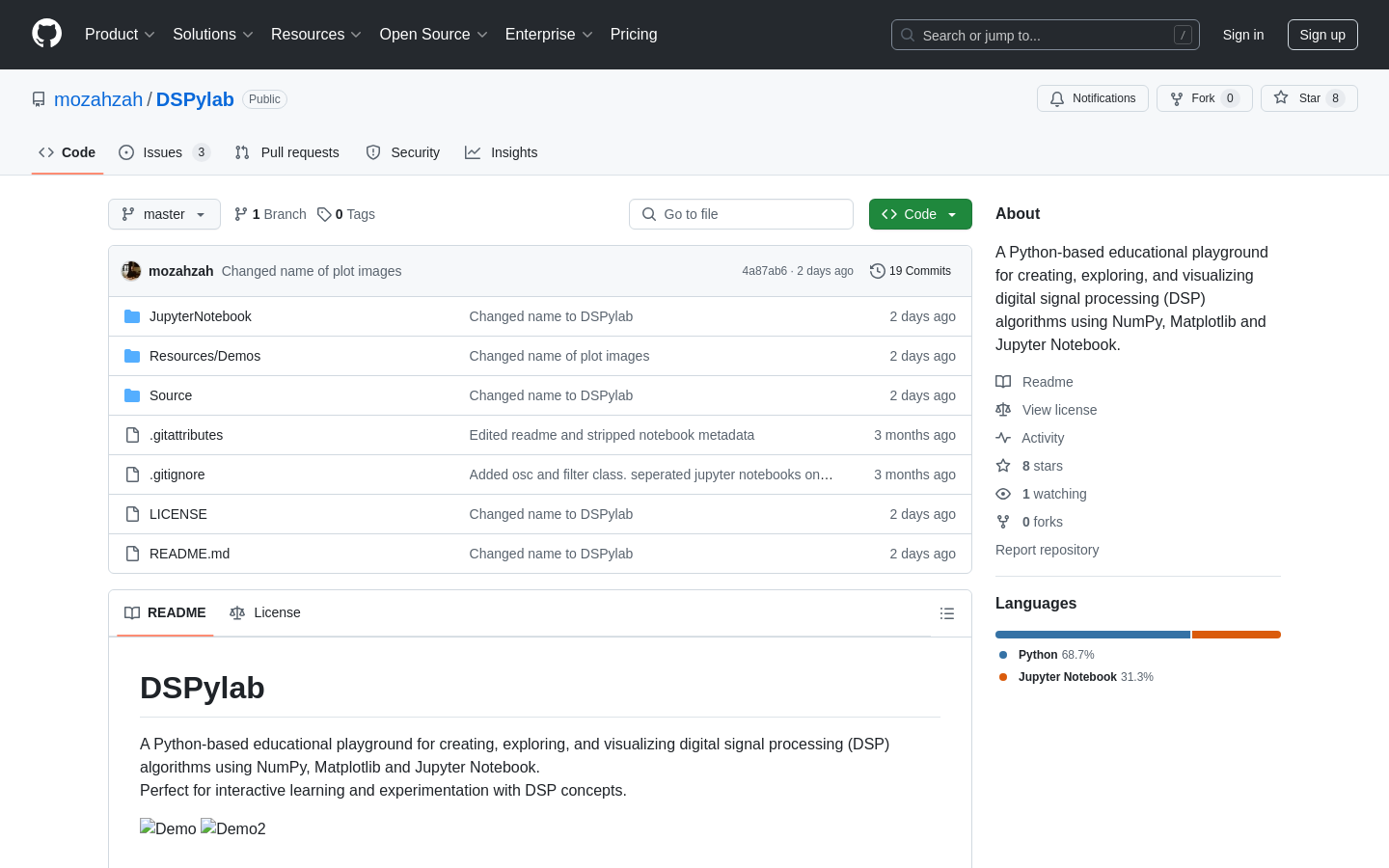Click the repository book icon beside mozahzah
Viewport: 1389px width, 868px height.
tap(39, 99)
